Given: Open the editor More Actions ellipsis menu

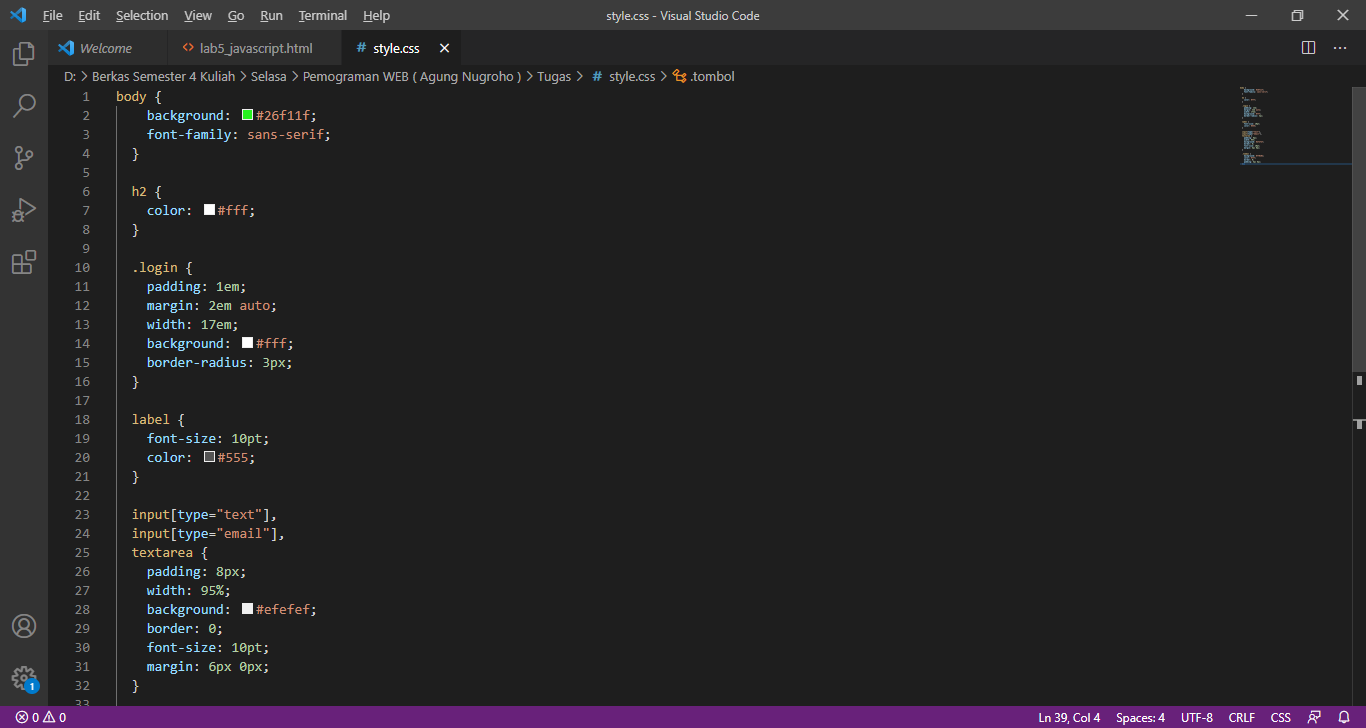Looking at the screenshot, I should coord(1340,47).
